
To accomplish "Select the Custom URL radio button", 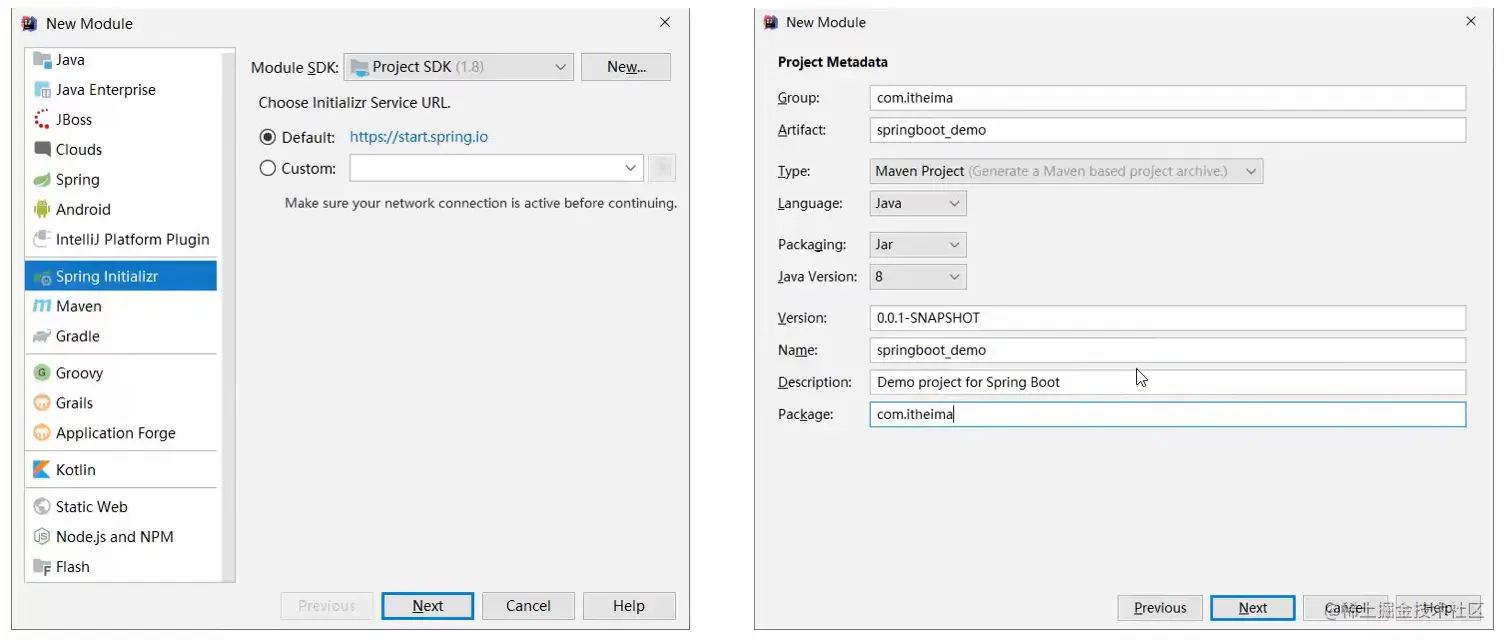I will [x=267, y=168].
